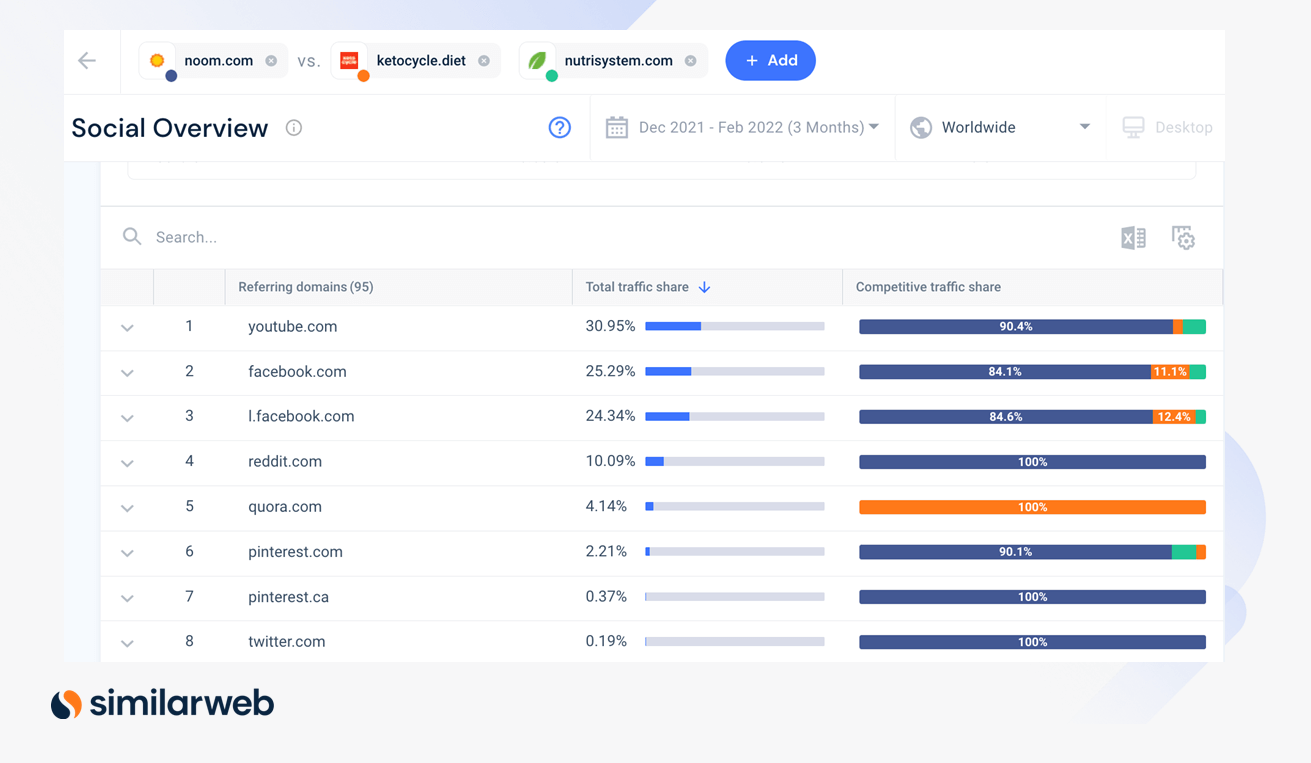The height and width of the screenshot is (763, 1311).
Task: Open the reddit.com referring domain link
Action: click(285, 461)
